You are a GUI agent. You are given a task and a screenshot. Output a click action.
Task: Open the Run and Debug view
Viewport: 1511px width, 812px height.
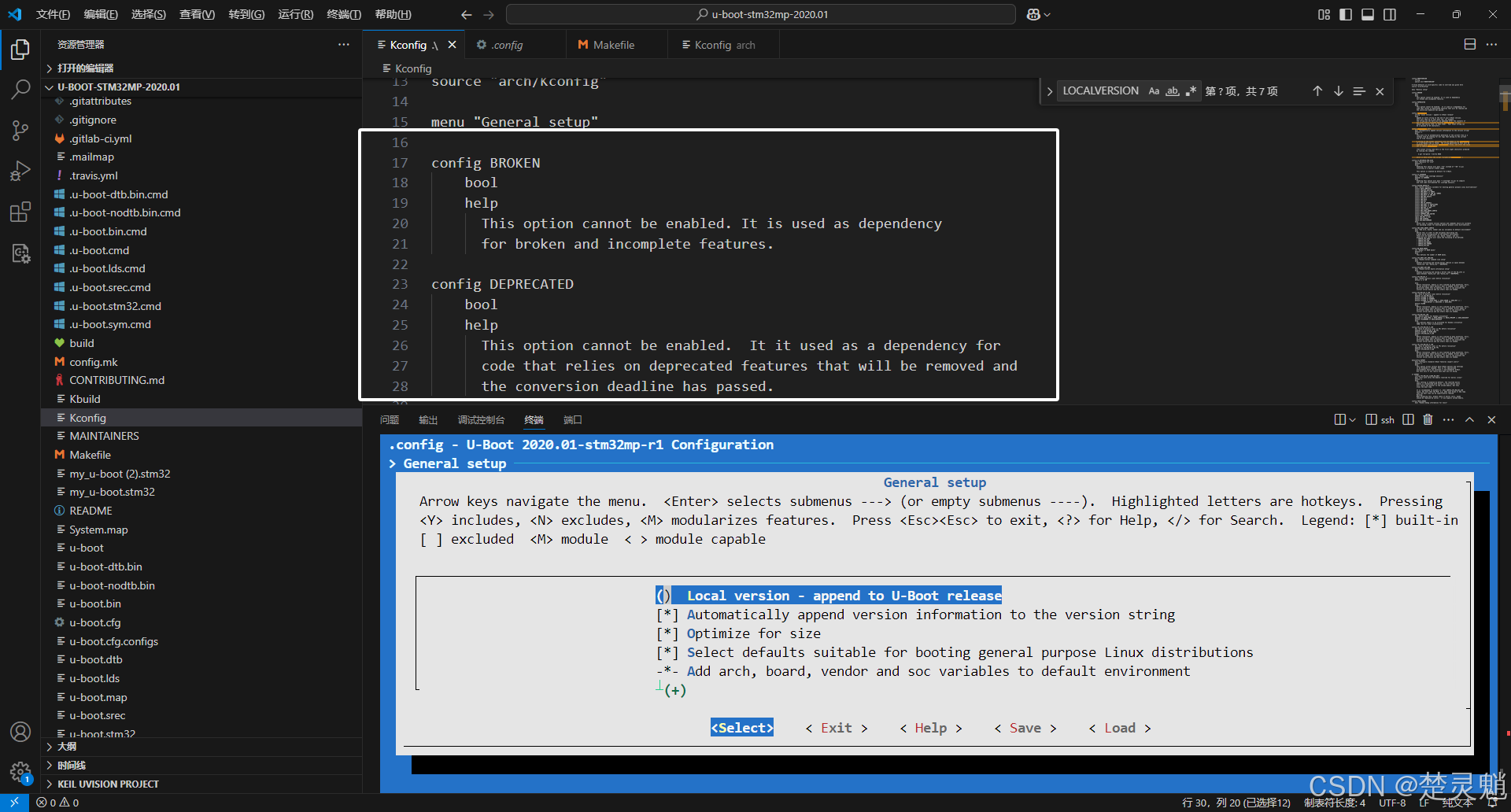20,172
